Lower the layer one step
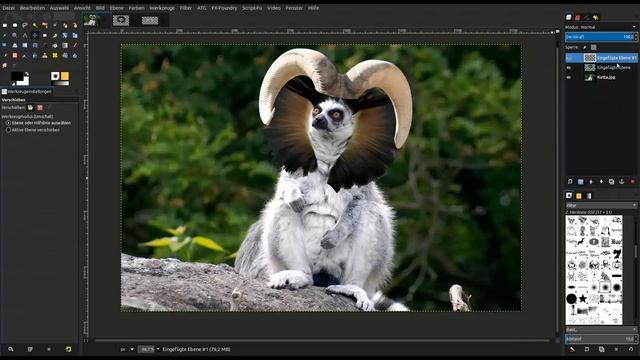 click(x=601, y=182)
